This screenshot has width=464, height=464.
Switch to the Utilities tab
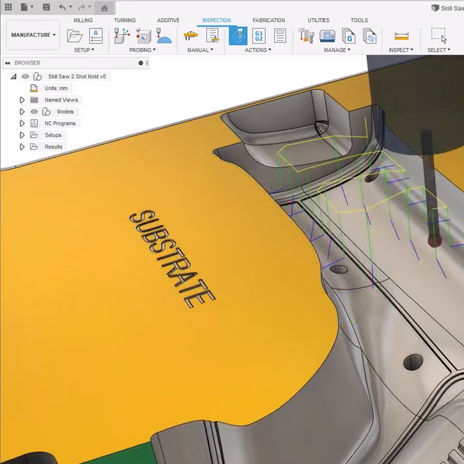point(318,20)
